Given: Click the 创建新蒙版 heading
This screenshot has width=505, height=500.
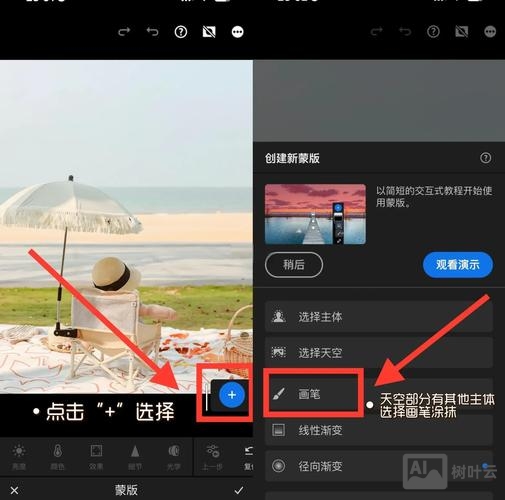Looking at the screenshot, I should 292,158.
